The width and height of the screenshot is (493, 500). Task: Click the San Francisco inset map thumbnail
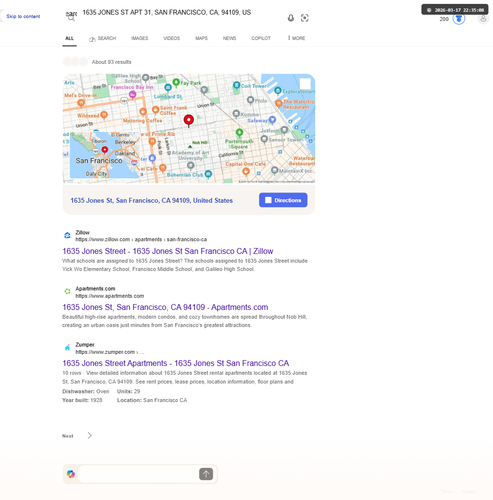pos(105,155)
